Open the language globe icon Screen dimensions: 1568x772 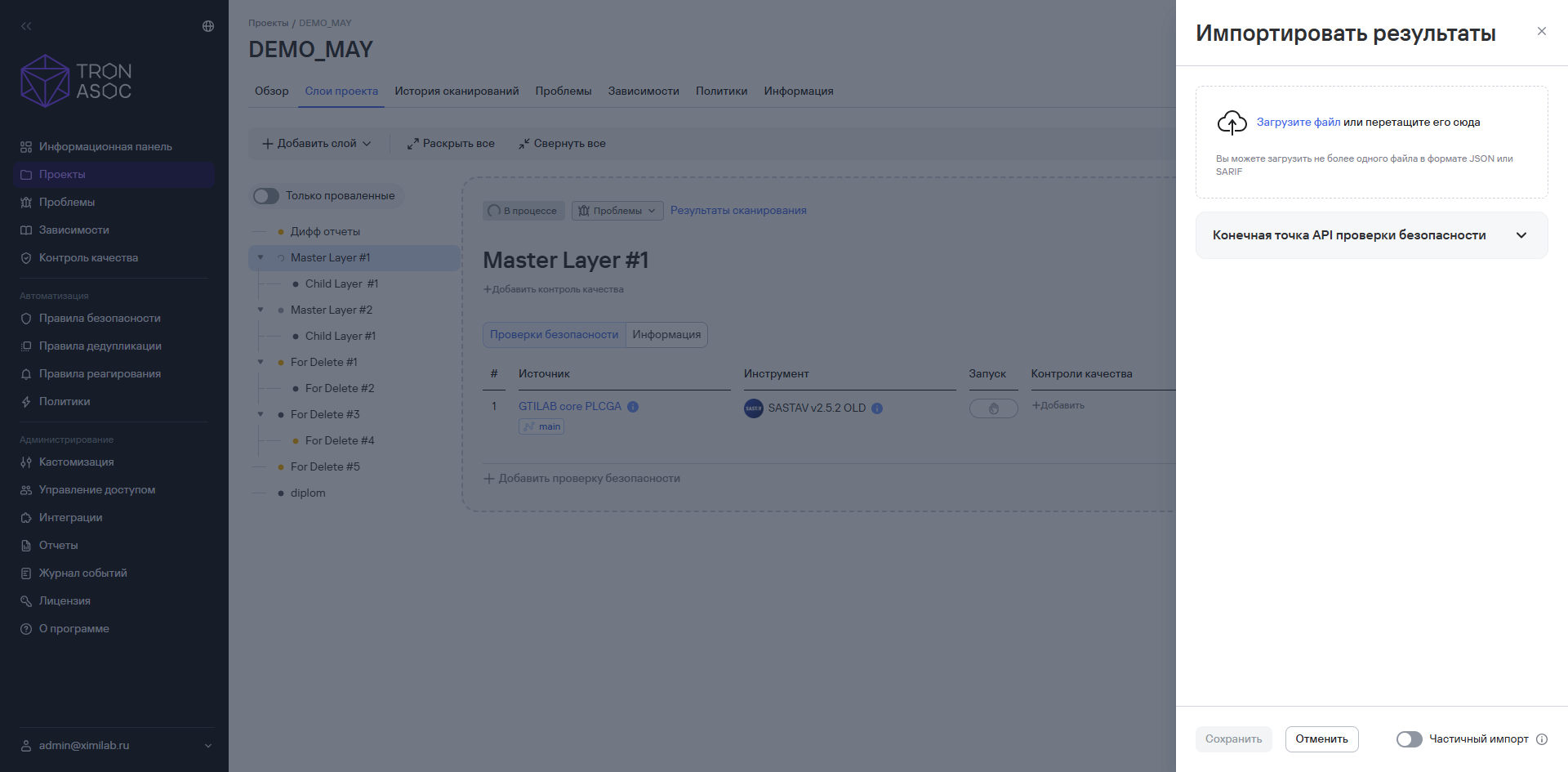[208, 26]
